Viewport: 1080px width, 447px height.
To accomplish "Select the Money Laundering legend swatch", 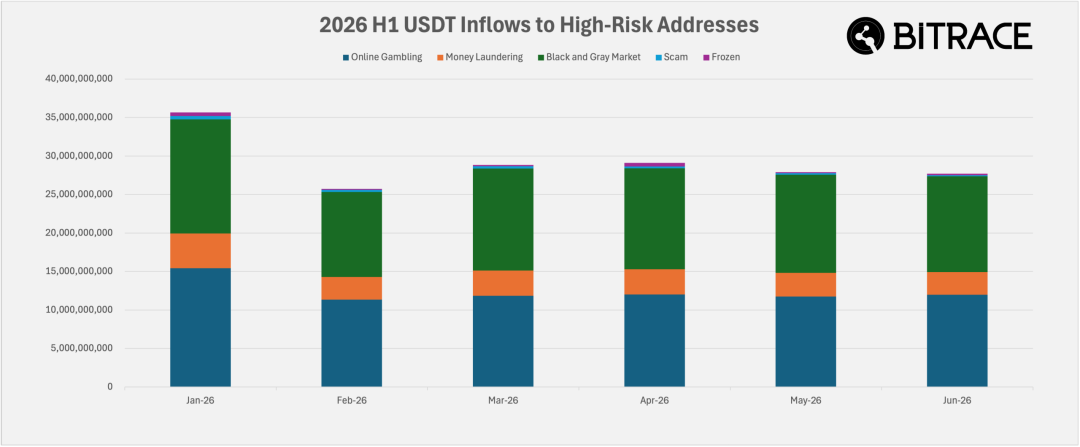I will click(x=439, y=57).
